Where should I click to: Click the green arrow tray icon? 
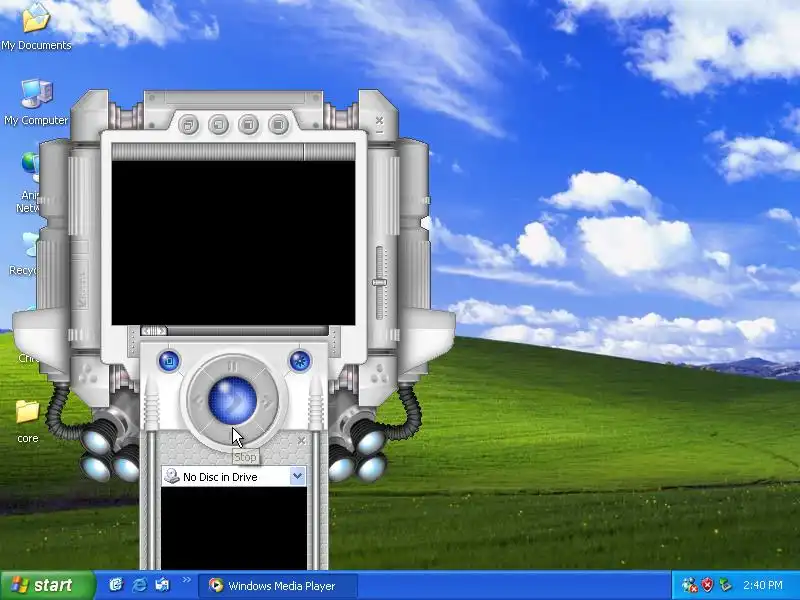(x=724, y=585)
